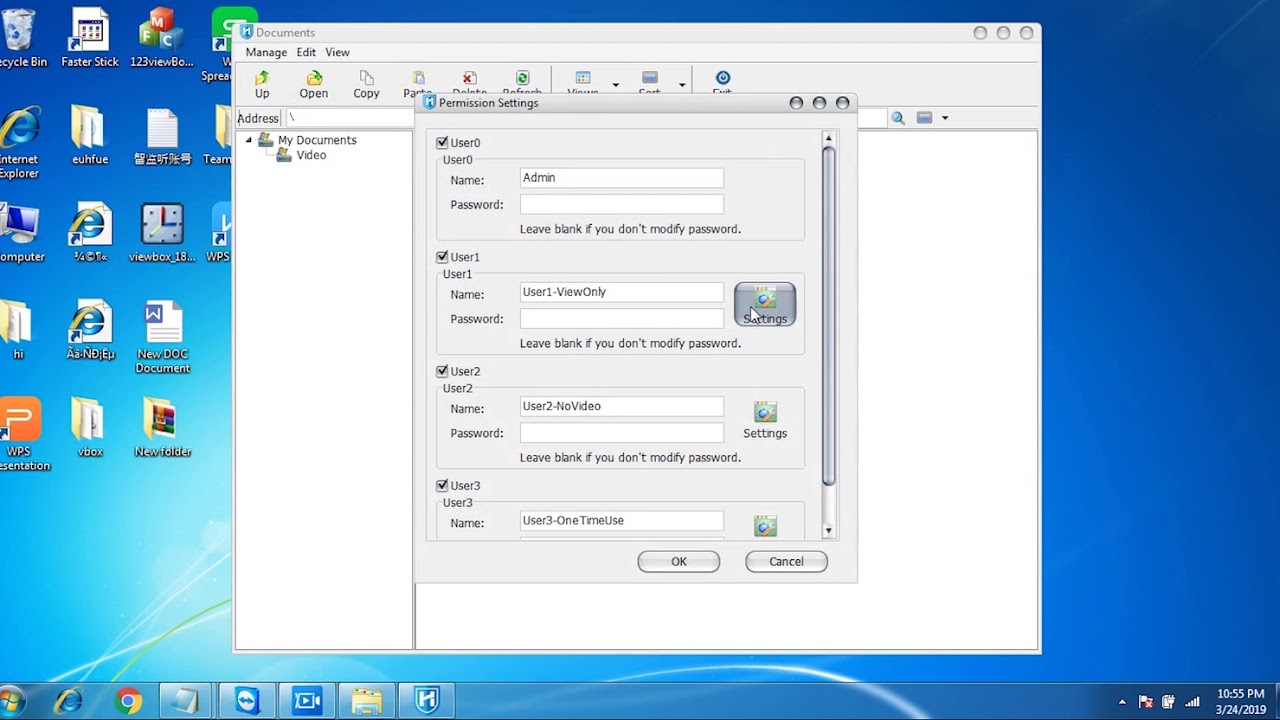
Task: Uncheck the User3 checkbox
Action: coord(442,485)
